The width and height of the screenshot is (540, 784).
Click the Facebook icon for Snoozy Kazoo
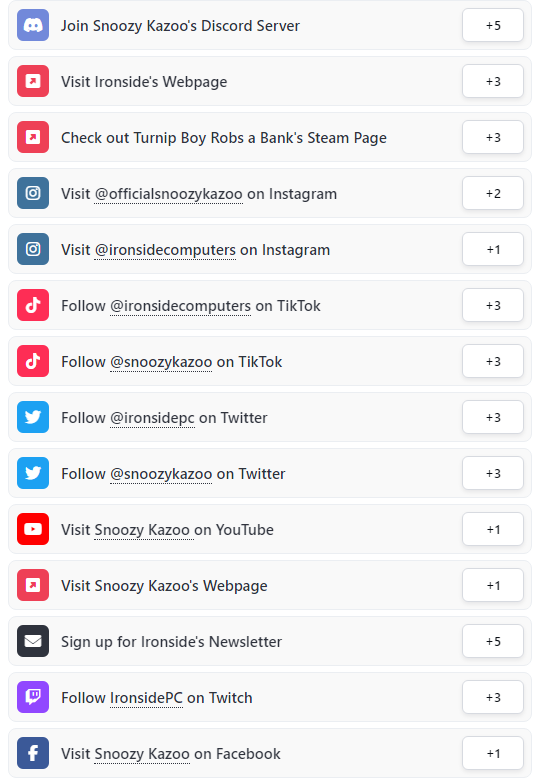tap(33, 753)
